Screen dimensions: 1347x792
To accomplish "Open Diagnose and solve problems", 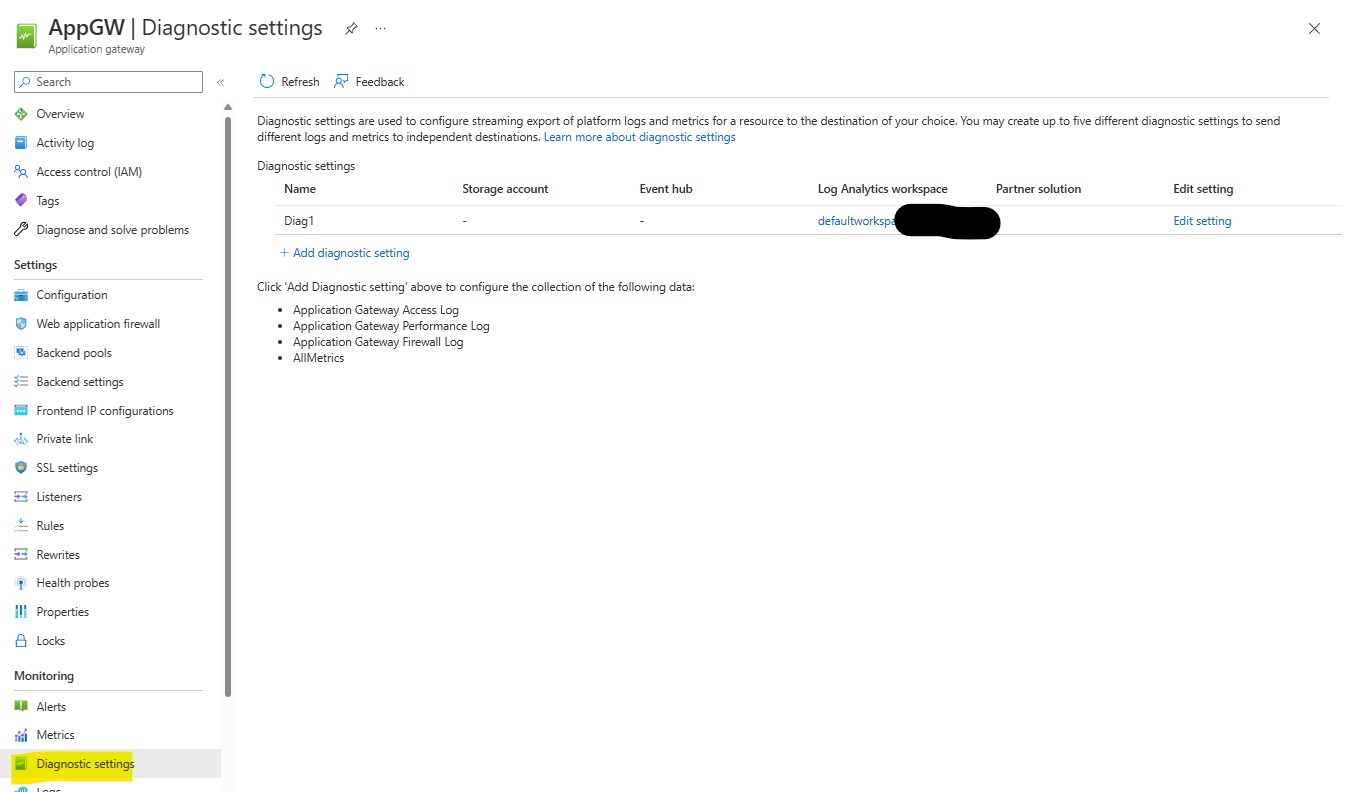I will tap(113, 230).
